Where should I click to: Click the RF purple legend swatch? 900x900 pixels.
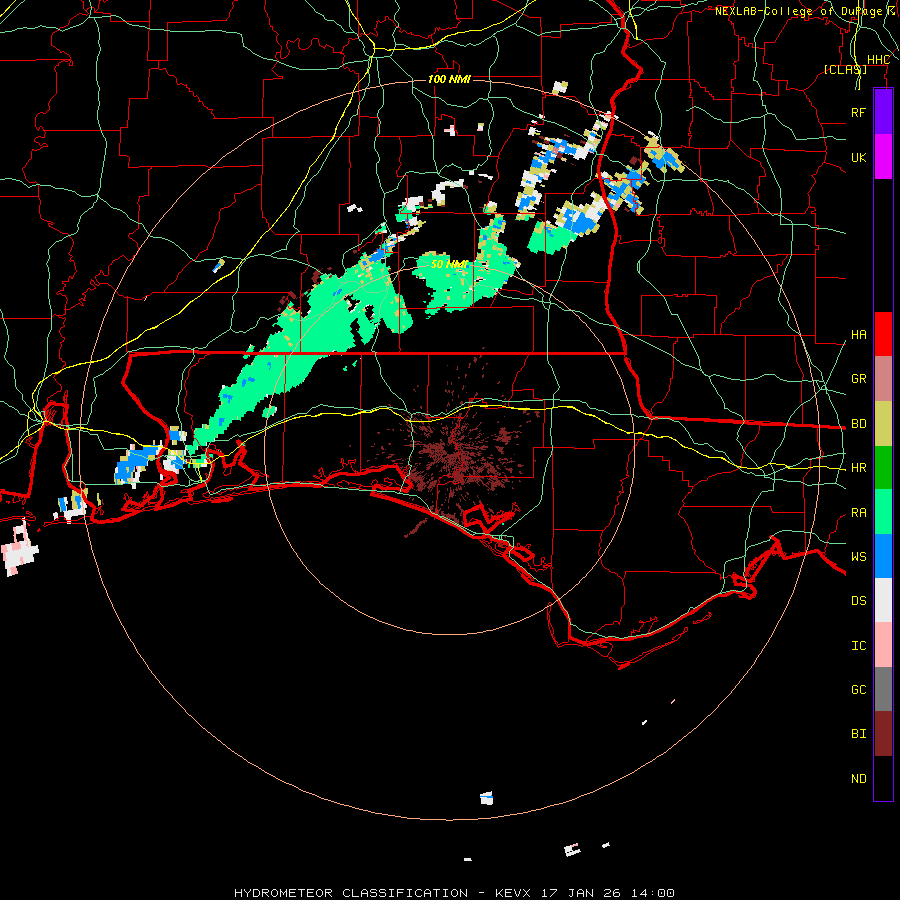click(x=883, y=112)
